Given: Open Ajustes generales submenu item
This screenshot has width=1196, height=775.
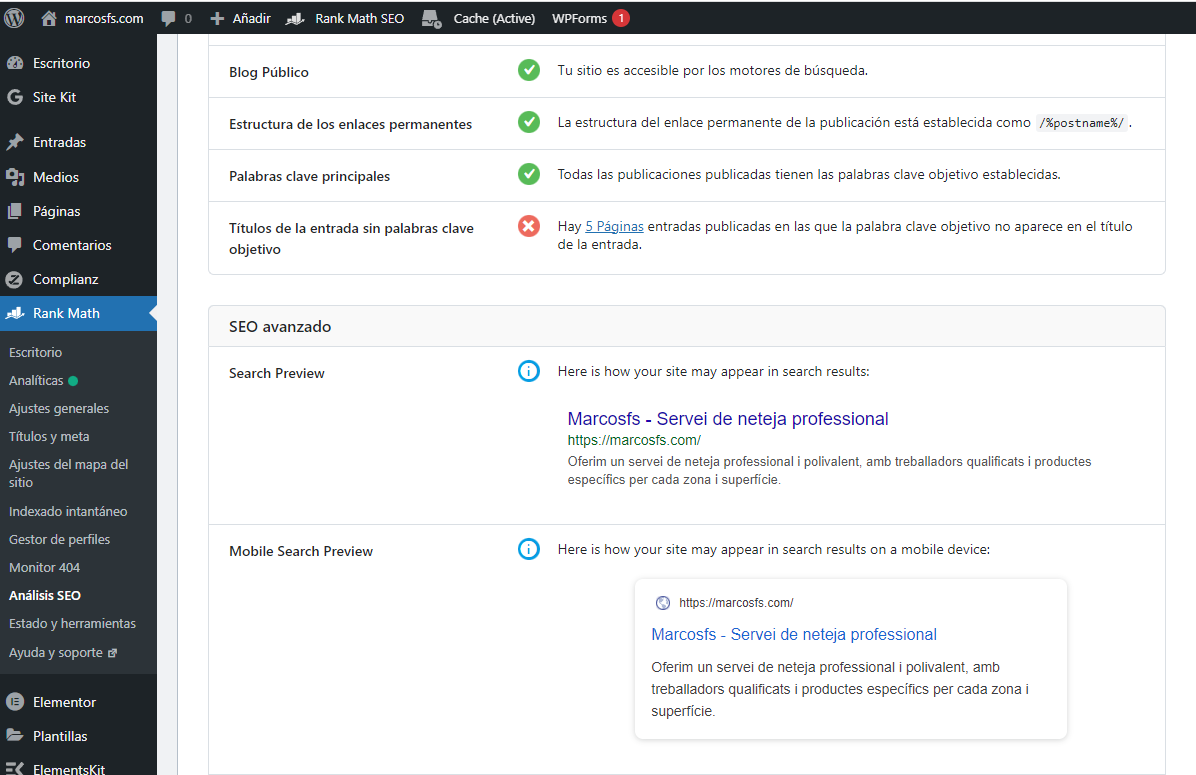Looking at the screenshot, I should pos(59,409).
